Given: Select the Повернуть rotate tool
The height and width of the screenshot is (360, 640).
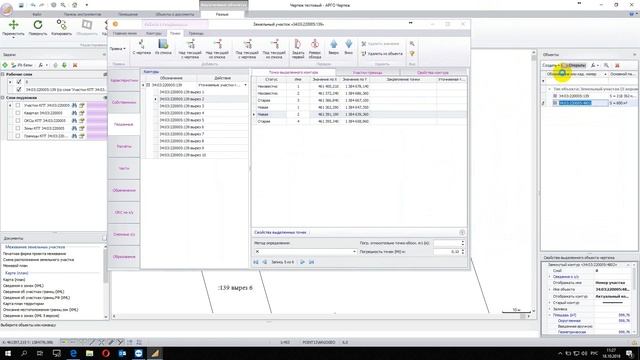Looking at the screenshot, I should coord(38,27).
